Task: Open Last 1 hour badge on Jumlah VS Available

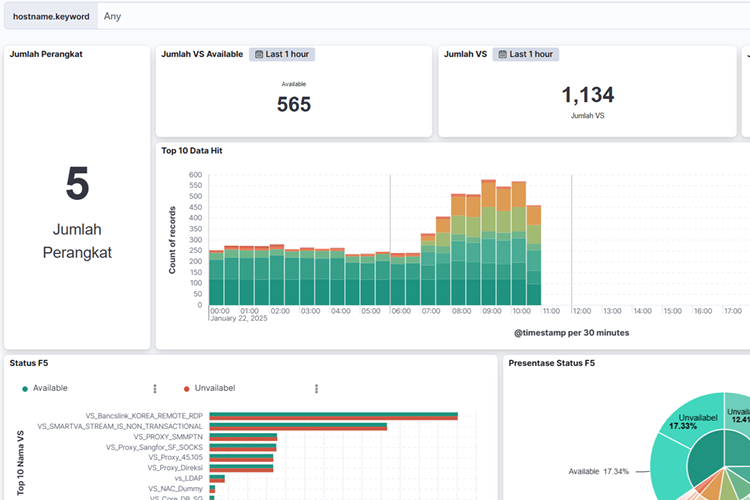Action: tap(285, 54)
